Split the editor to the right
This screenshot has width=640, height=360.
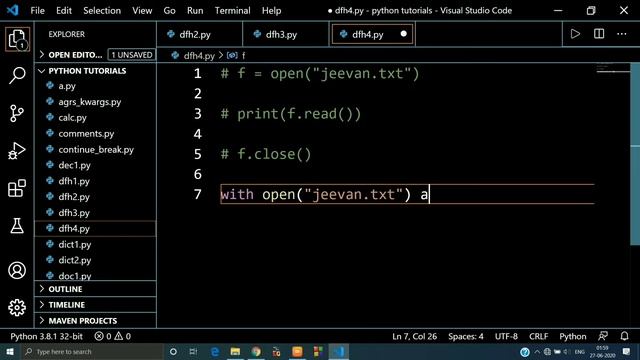[x=599, y=34]
